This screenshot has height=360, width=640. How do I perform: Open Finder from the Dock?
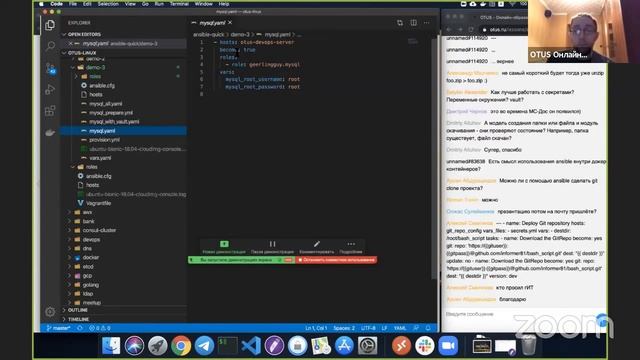coord(111,346)
